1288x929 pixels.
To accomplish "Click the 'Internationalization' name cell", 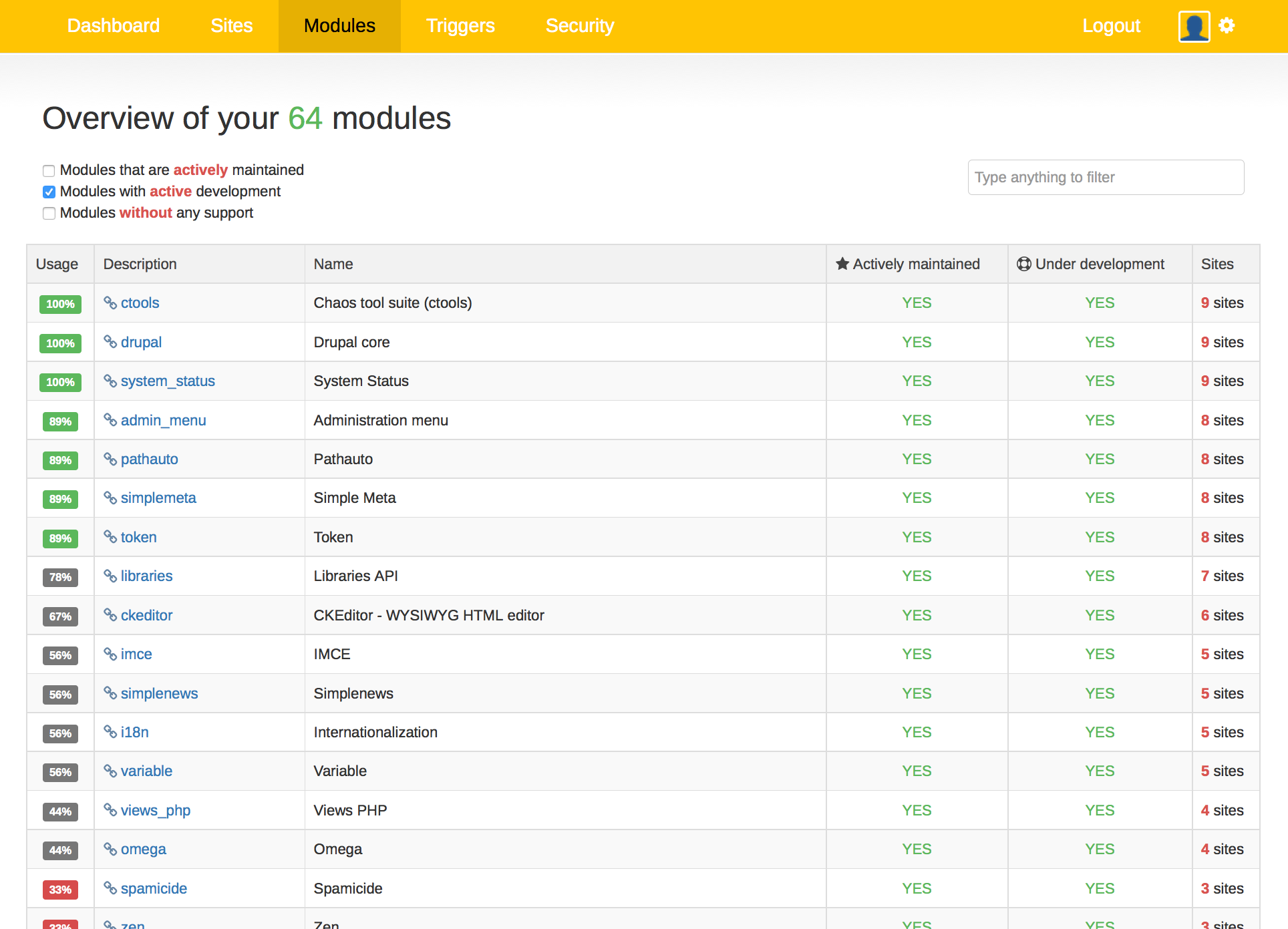I will tap(375, 732).
